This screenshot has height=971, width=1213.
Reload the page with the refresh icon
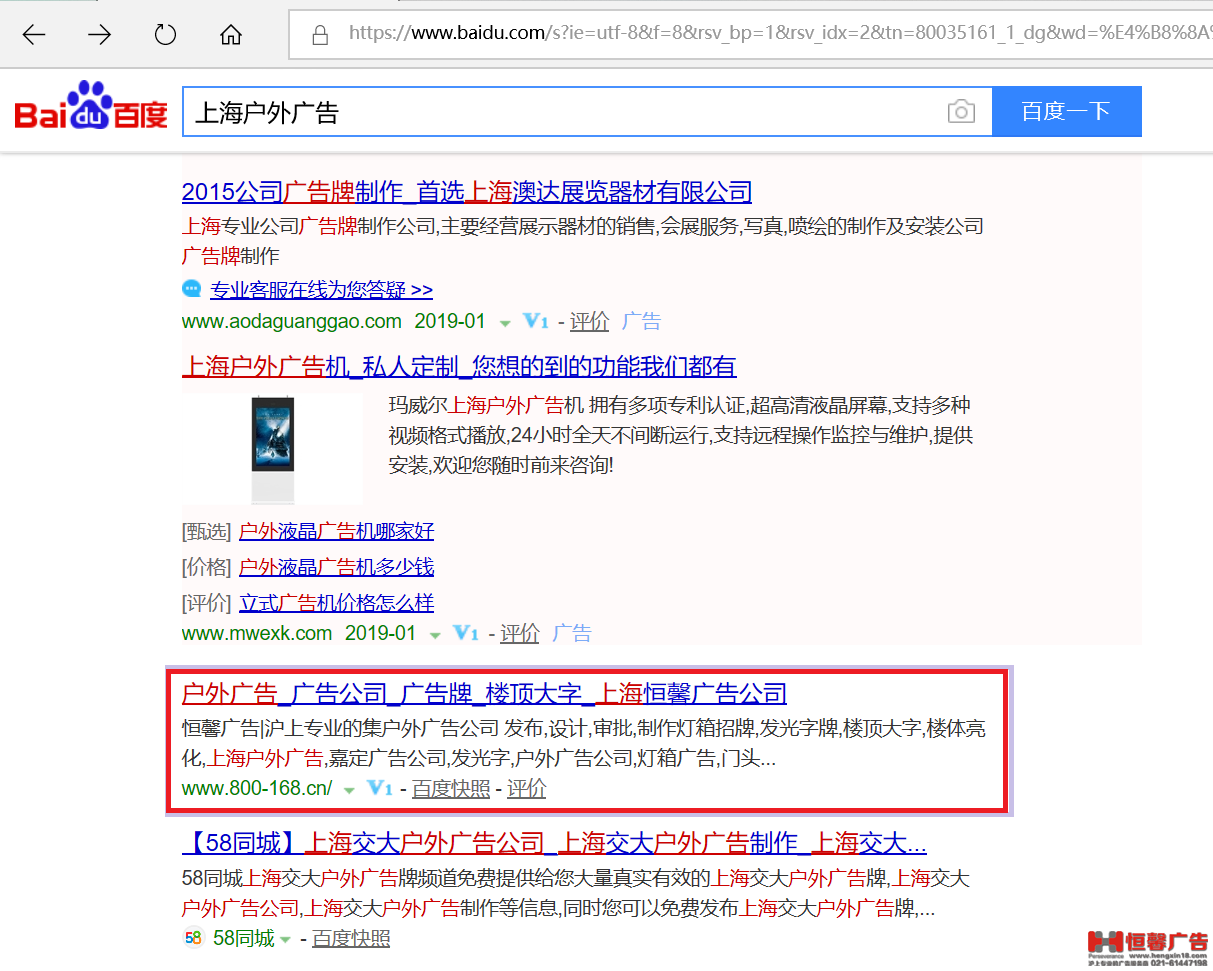point(165,35)
